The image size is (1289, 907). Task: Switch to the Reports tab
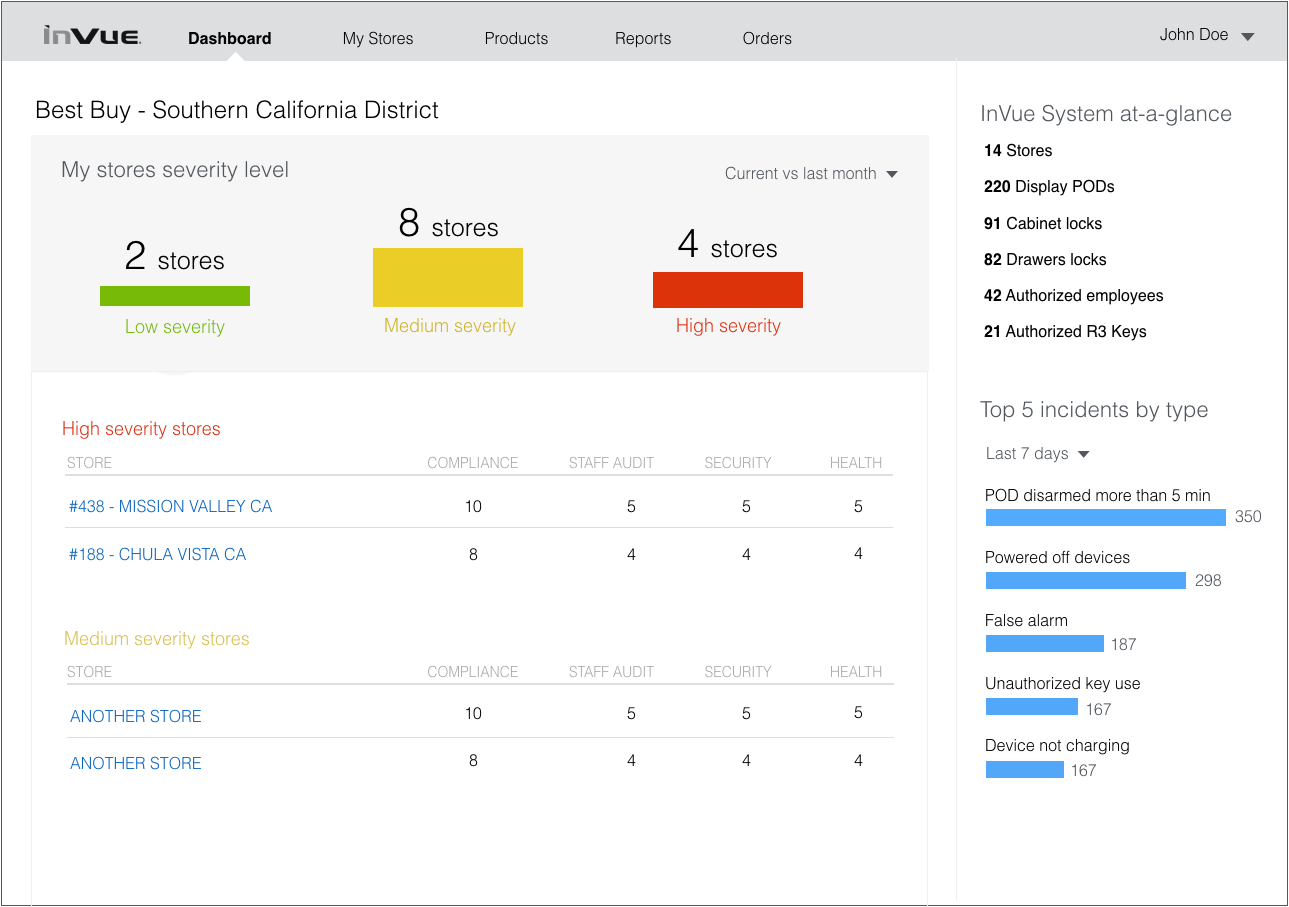click(643, 38)
